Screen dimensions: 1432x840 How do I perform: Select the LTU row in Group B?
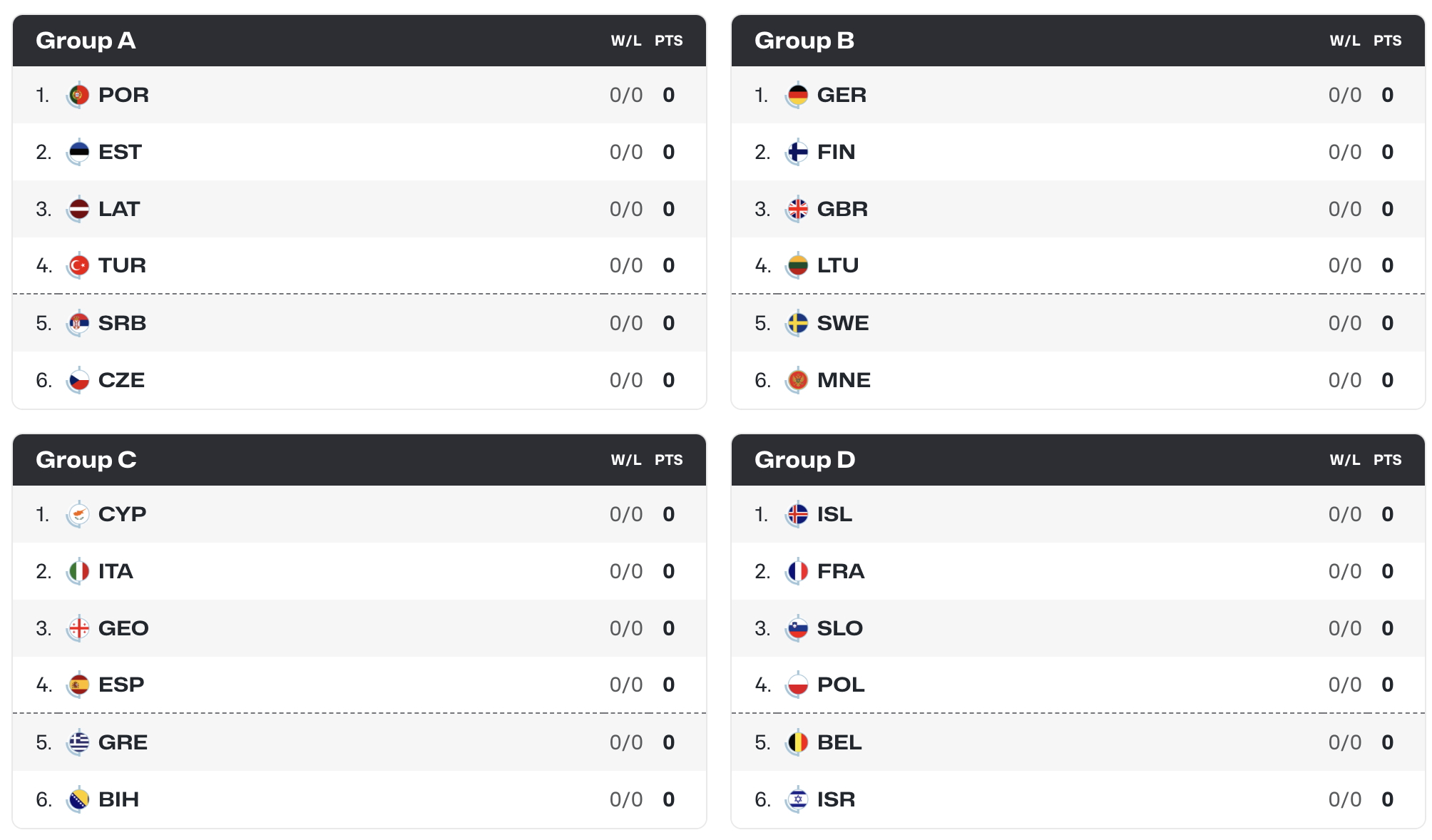click(x=1078, y=265)
